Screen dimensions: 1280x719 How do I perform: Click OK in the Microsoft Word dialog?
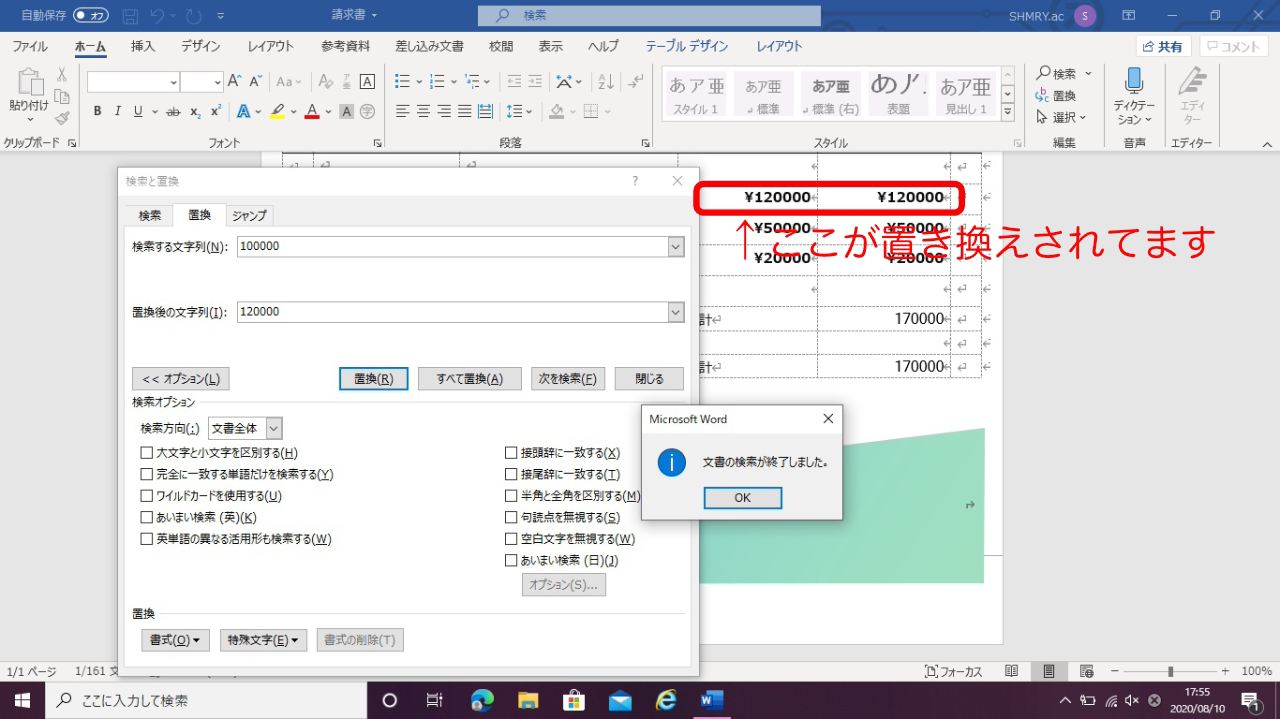[x=742, y=498]
